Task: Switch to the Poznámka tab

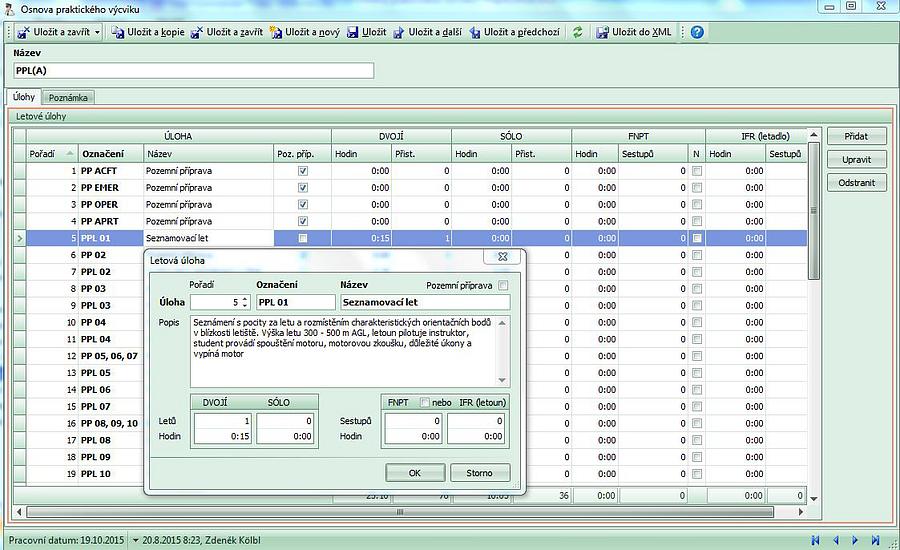Action: (69, 97)
